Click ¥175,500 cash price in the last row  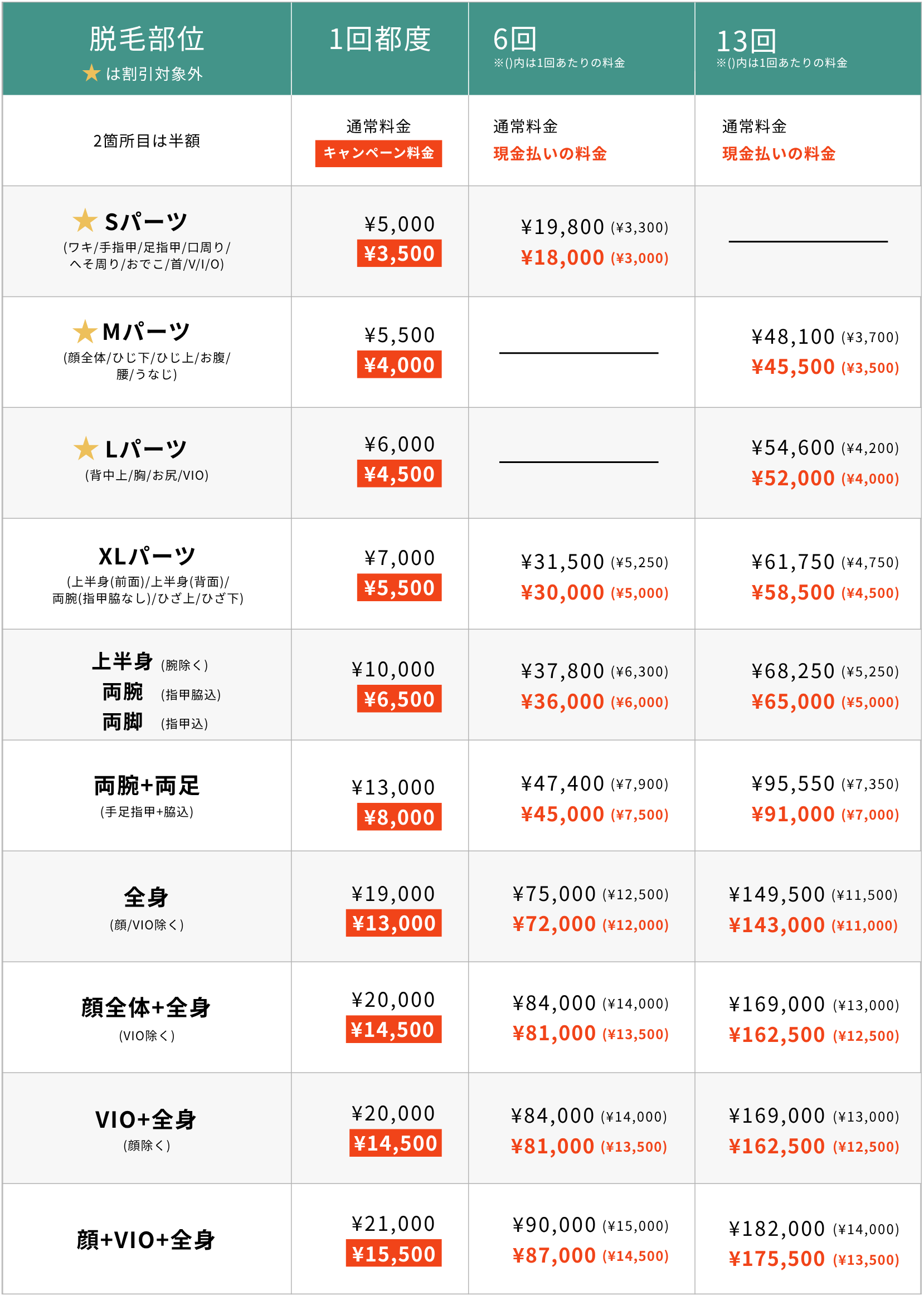(777, 1259)
